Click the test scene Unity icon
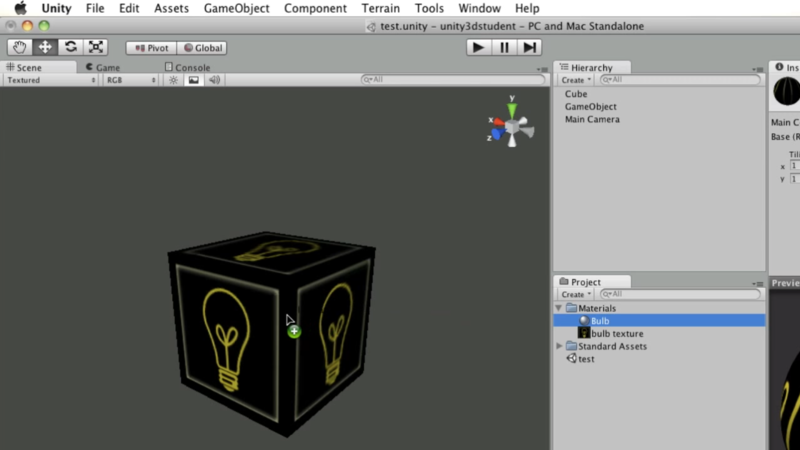The height and width of the screenshot is (450, 800). tap(571, 359)
